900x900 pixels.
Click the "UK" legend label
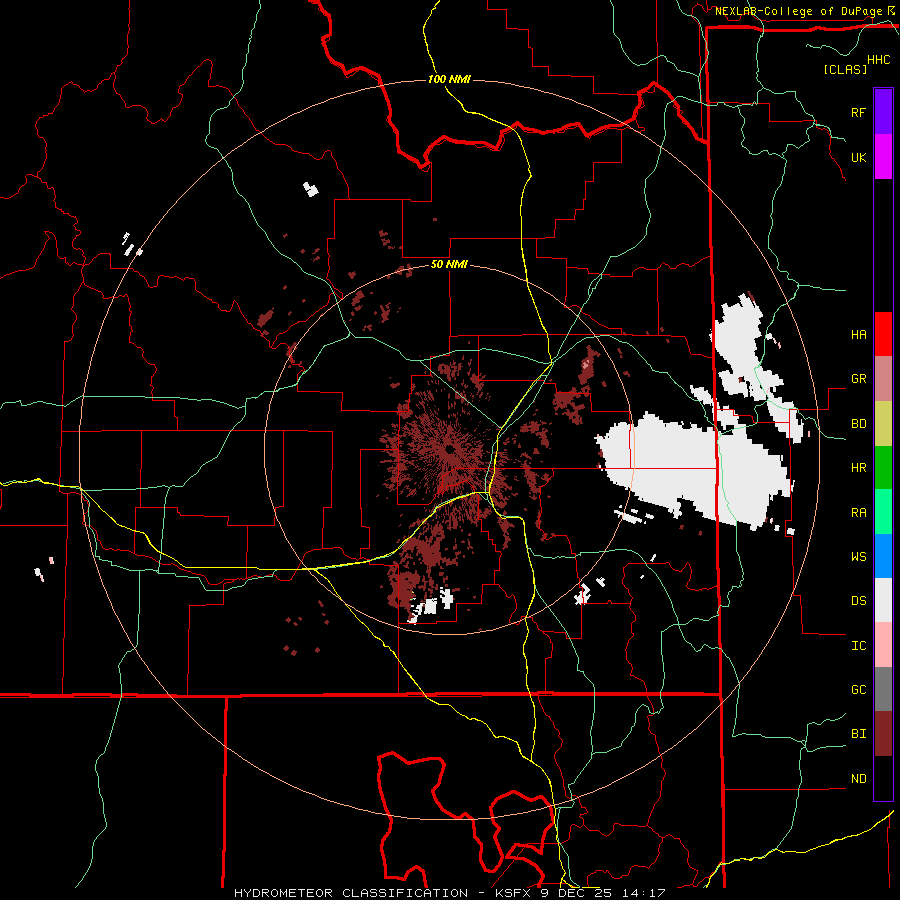[x=858, y=157]
